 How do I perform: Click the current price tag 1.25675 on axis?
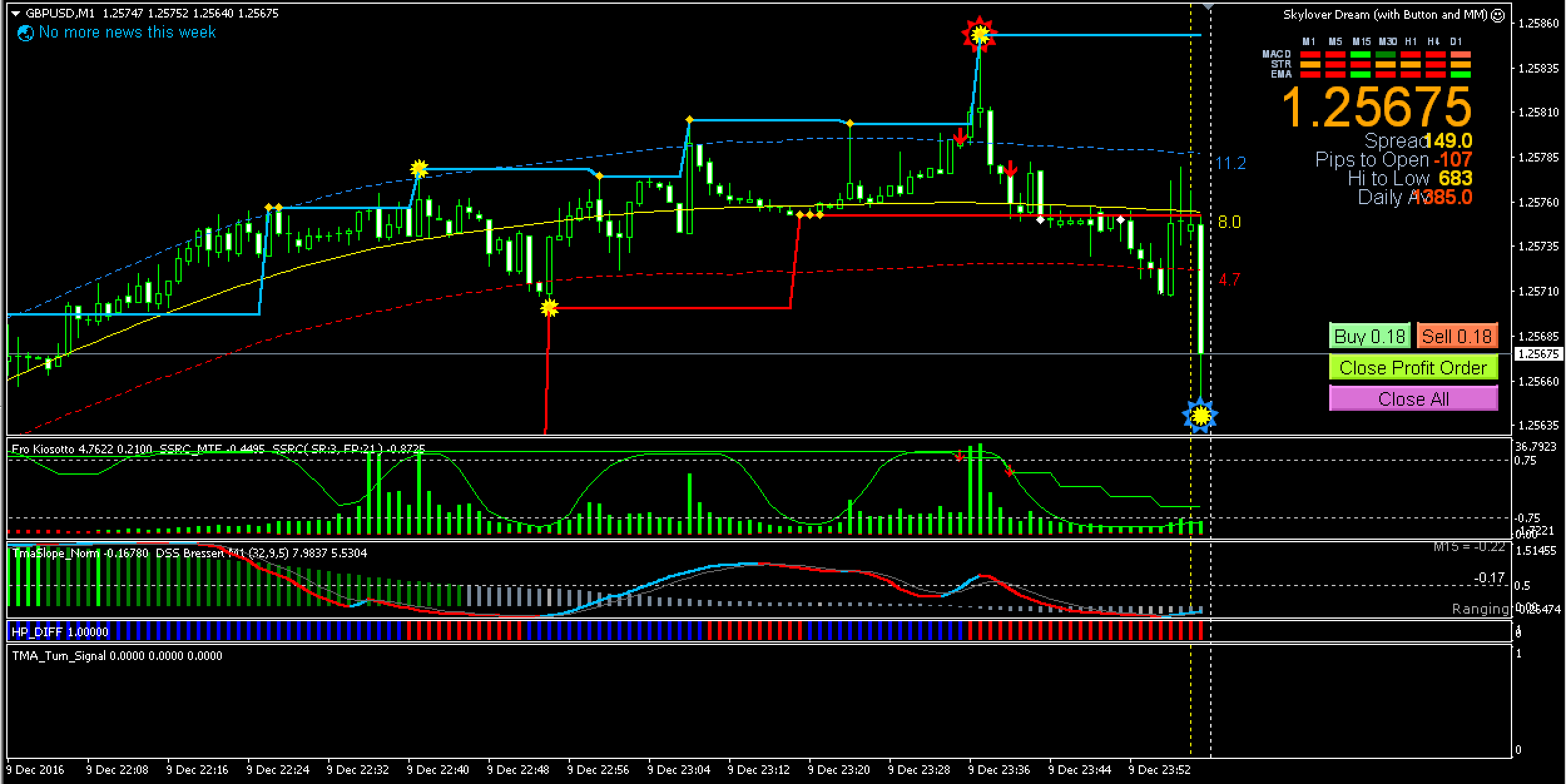[1538, 354]
